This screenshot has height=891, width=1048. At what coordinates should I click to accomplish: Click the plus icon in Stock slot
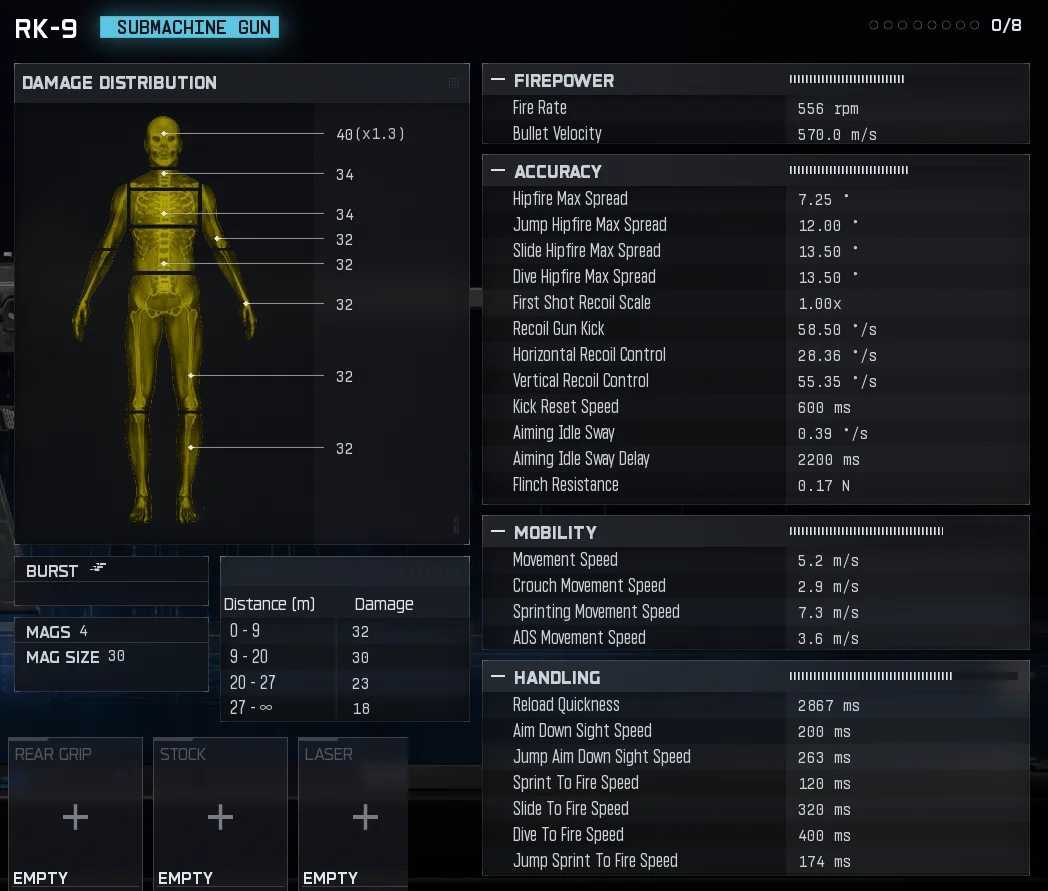pos(220,817)
